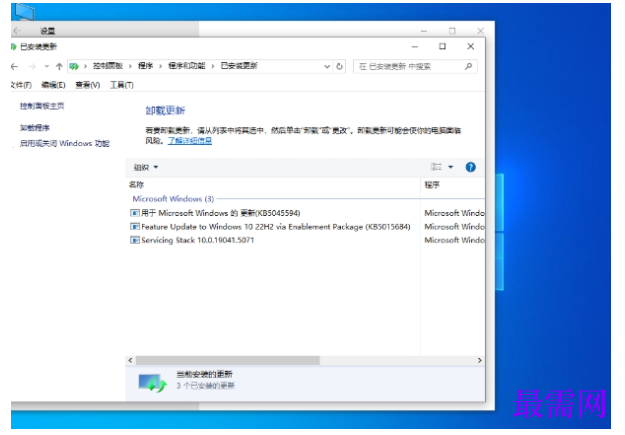The height and width of the screenshot is (435, 625).
Task: Click the control panel icon in the address bar
Action: tap(74, 66)
